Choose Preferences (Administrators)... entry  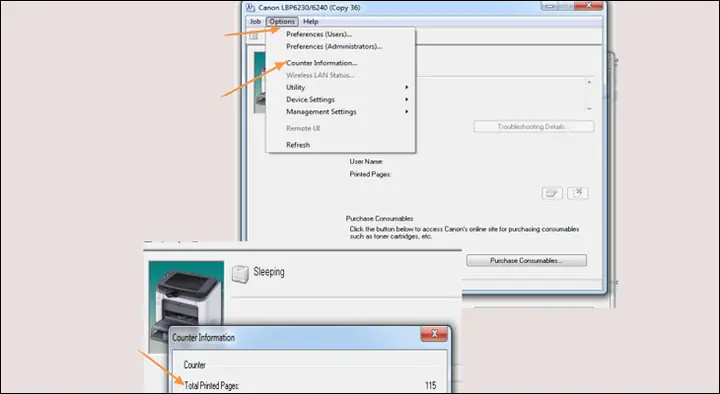[334, 46]
